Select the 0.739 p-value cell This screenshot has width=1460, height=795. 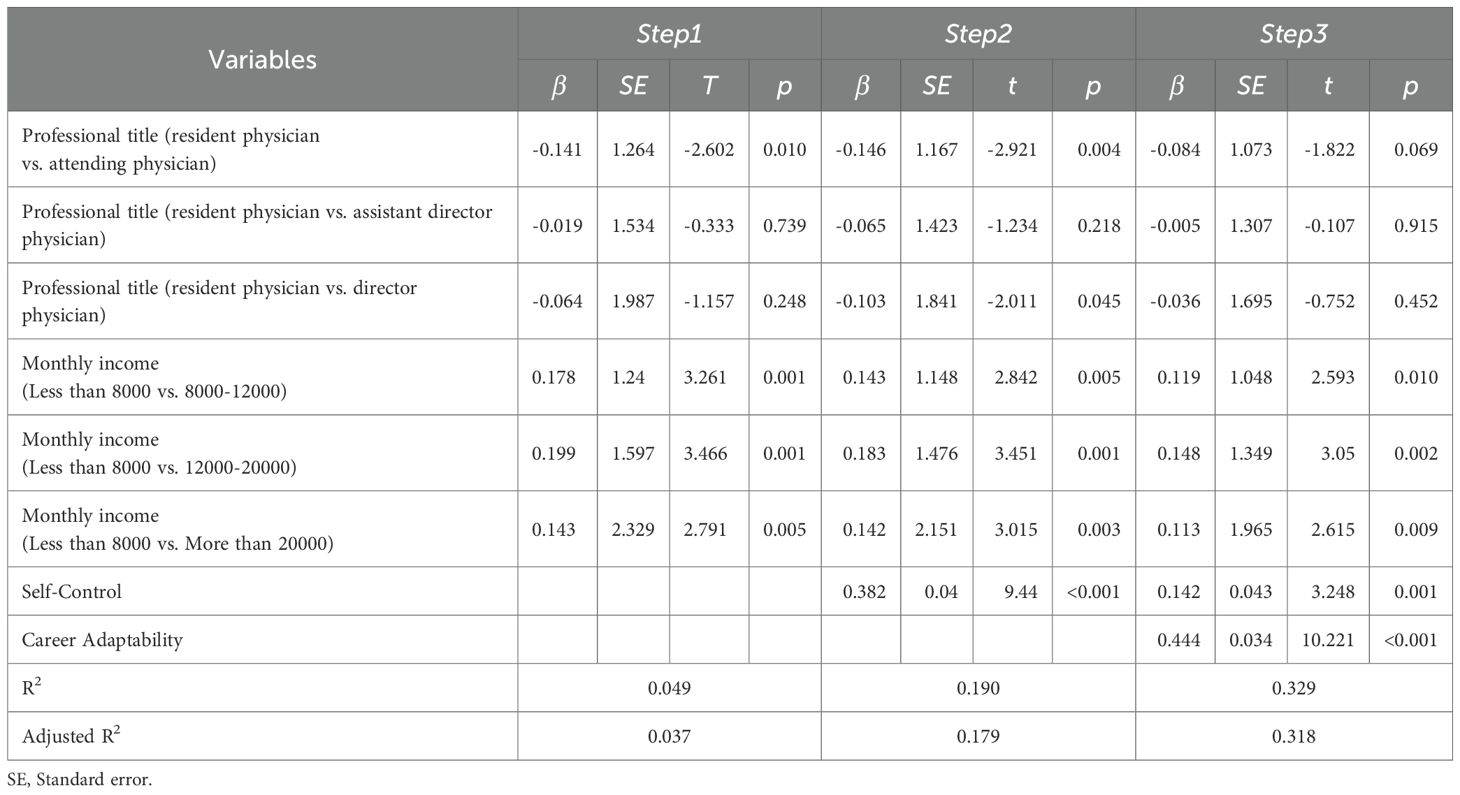click(784, 227)
